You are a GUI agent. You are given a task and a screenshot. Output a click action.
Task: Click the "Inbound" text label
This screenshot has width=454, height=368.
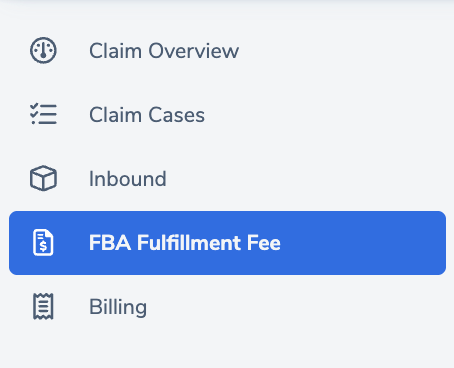(x=128, y=179)
